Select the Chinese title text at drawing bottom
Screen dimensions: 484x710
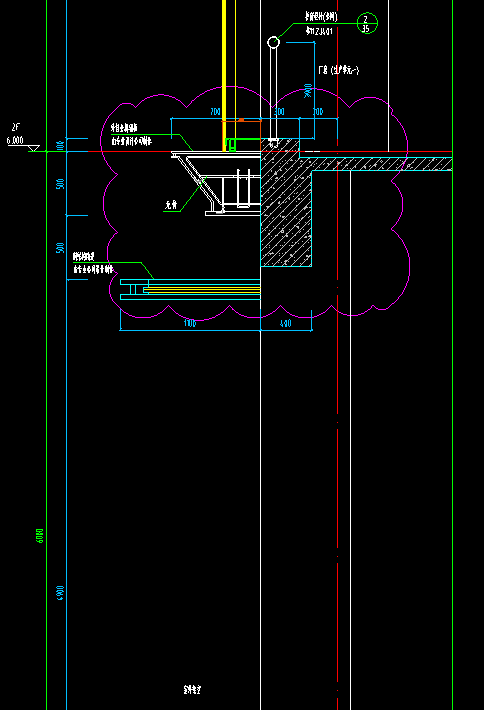[x=192, y=690]
